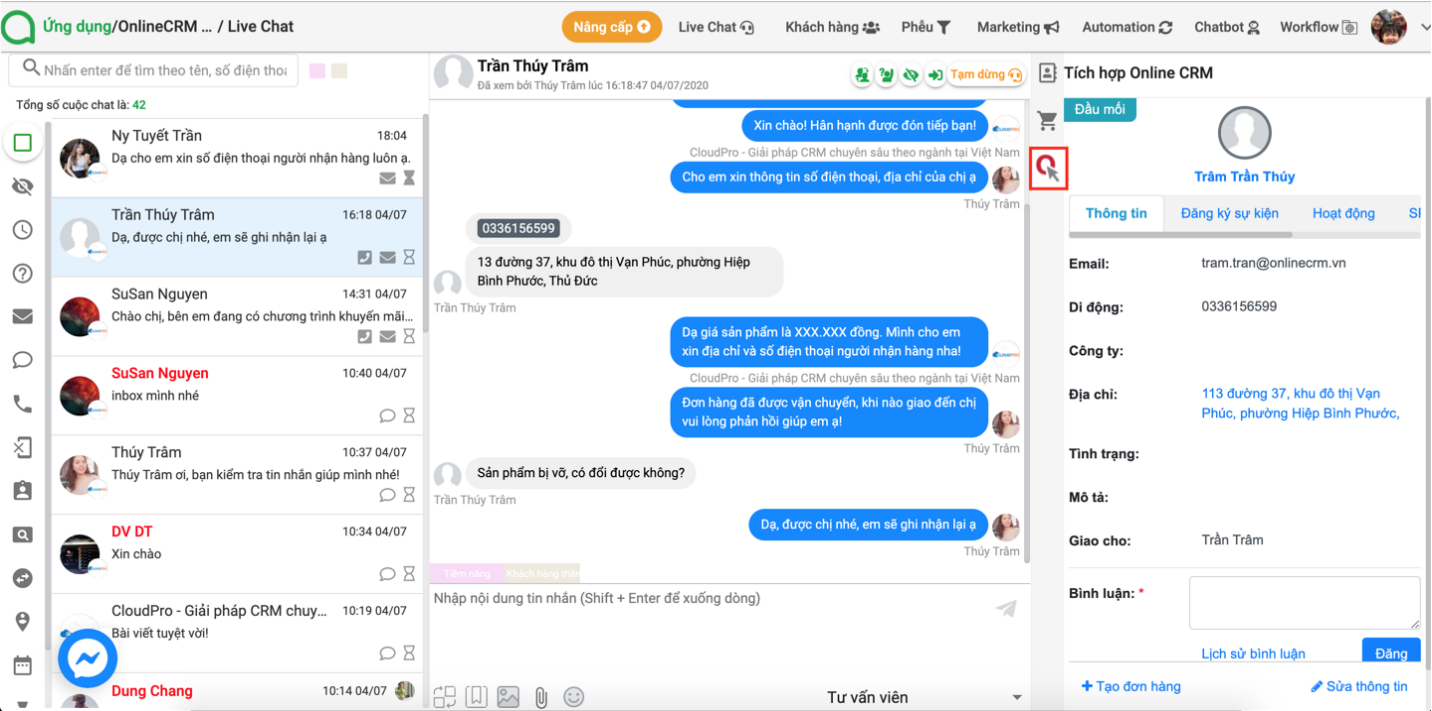
Task: Click the app logo at top left
Action: 17,27
